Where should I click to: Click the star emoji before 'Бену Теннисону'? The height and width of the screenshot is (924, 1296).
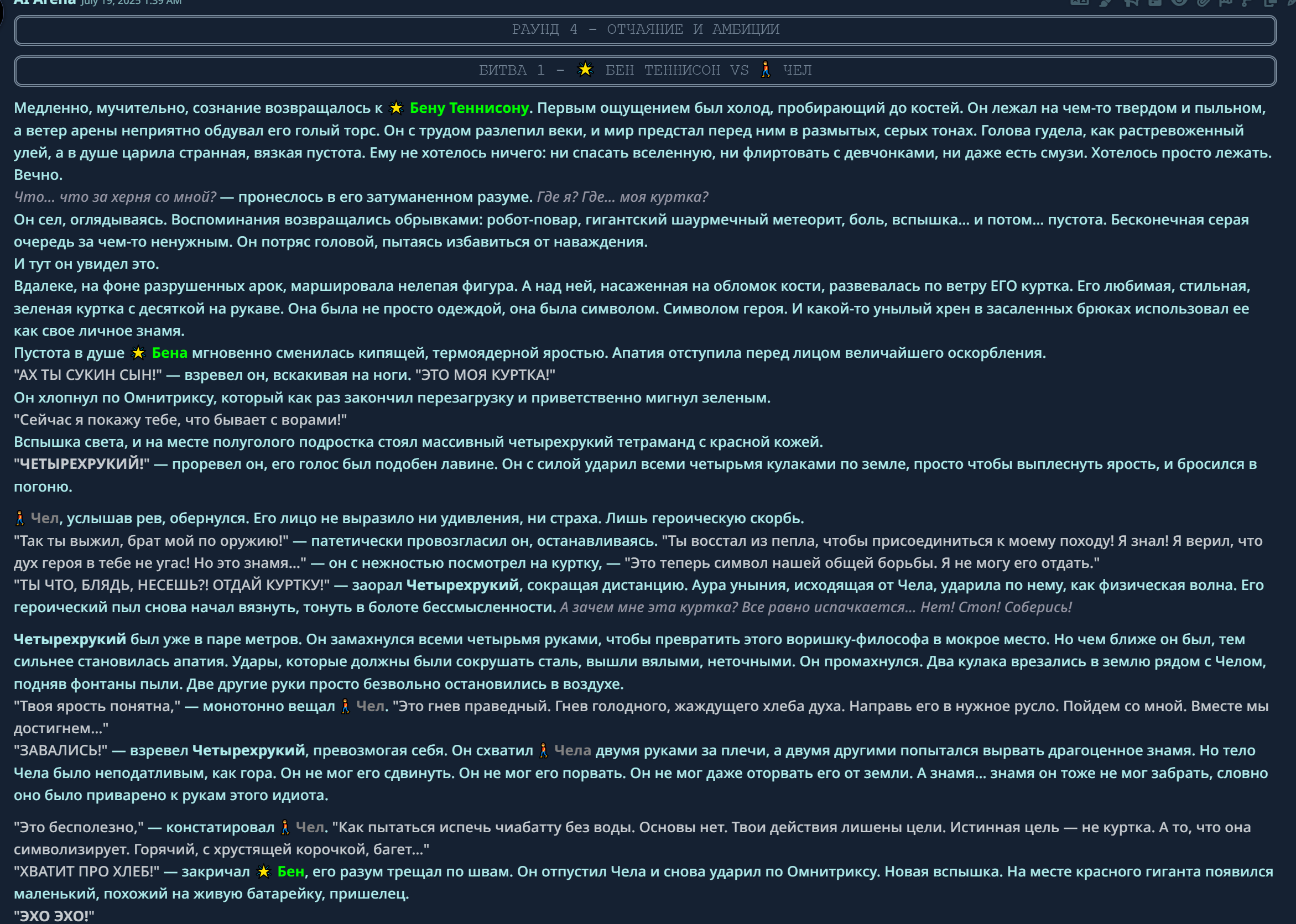tap(396, 108)
